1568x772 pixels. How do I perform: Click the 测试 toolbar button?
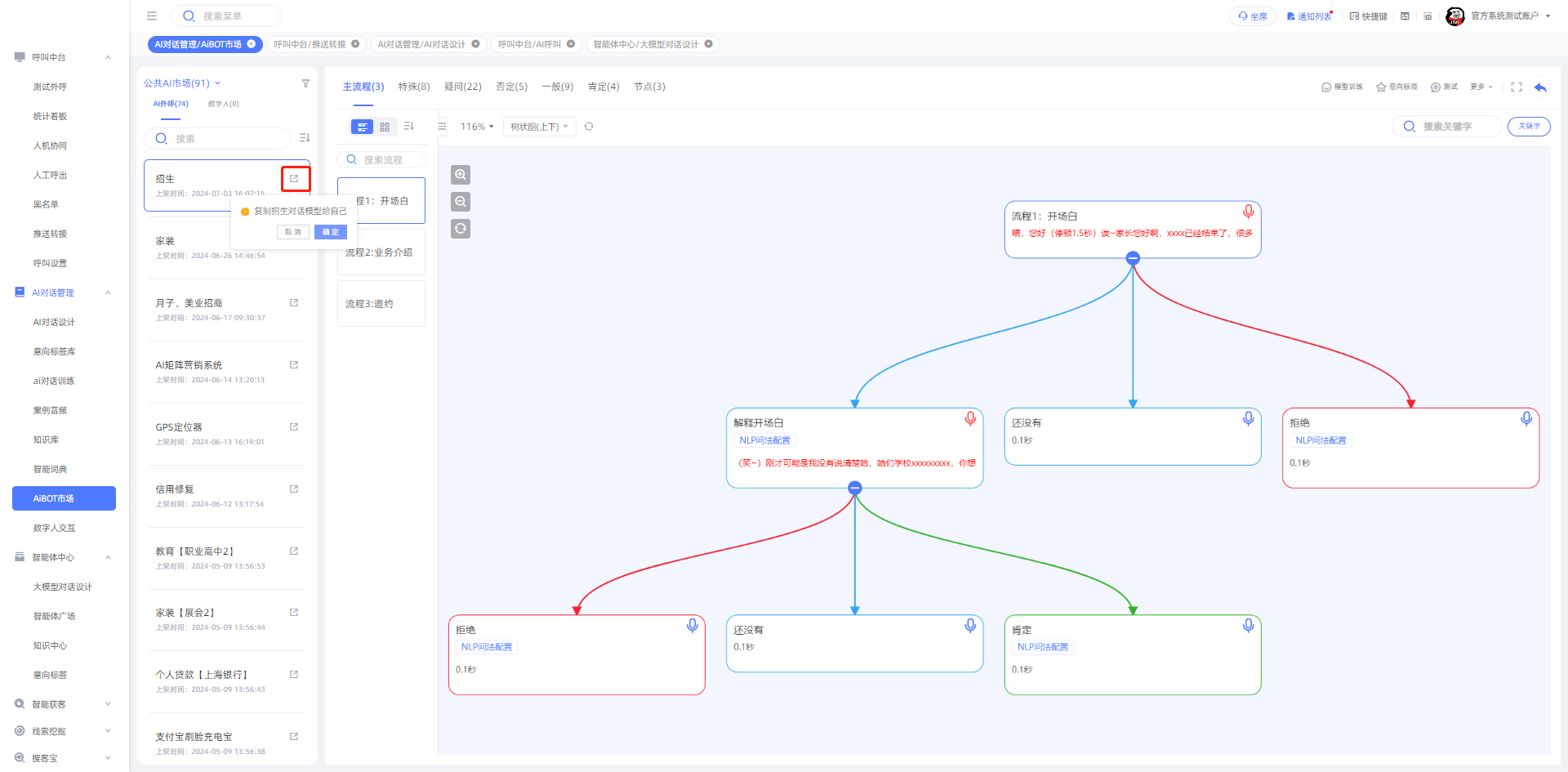1444,87
